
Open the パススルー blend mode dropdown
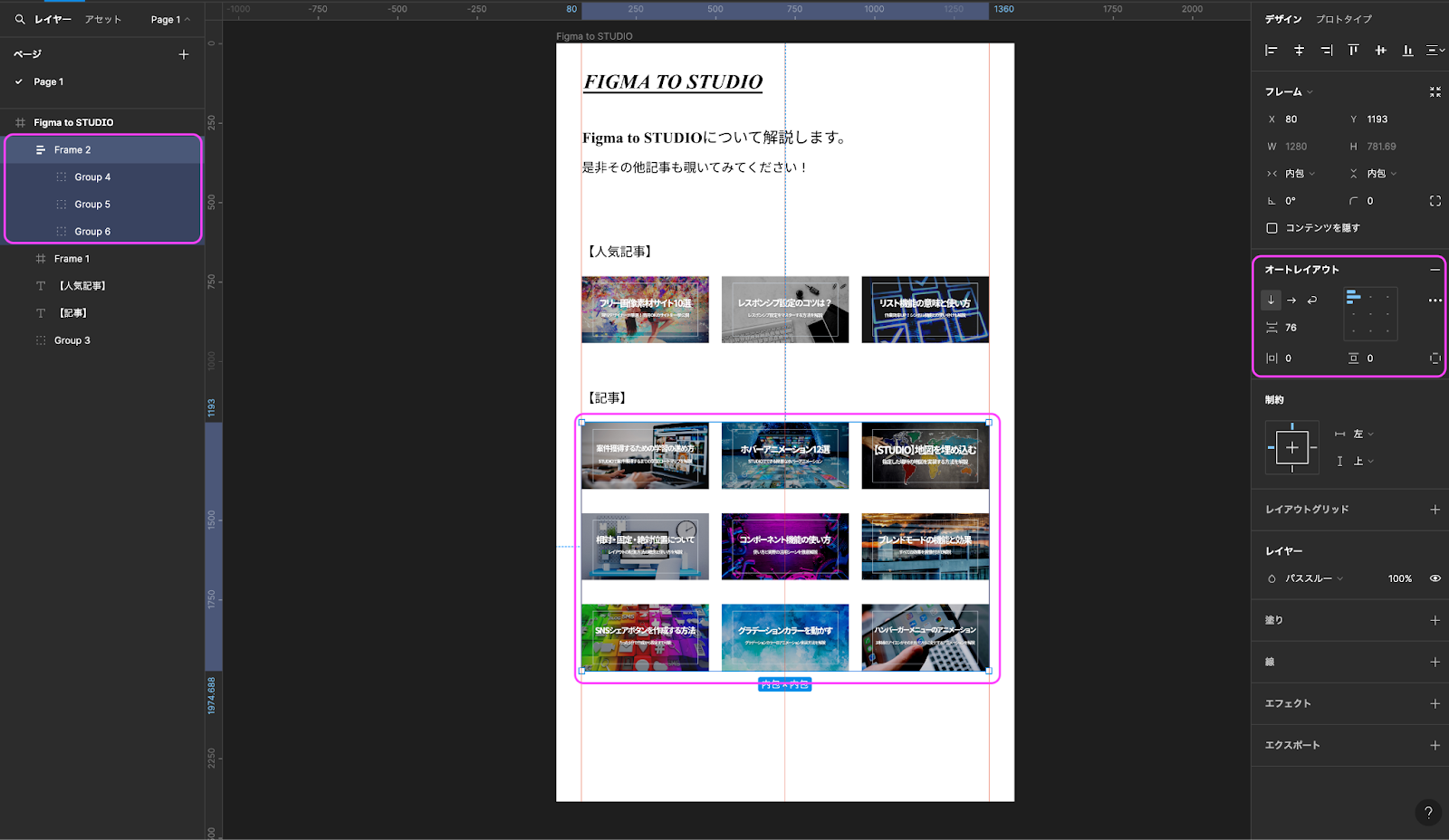click(x=1314, y=578)
